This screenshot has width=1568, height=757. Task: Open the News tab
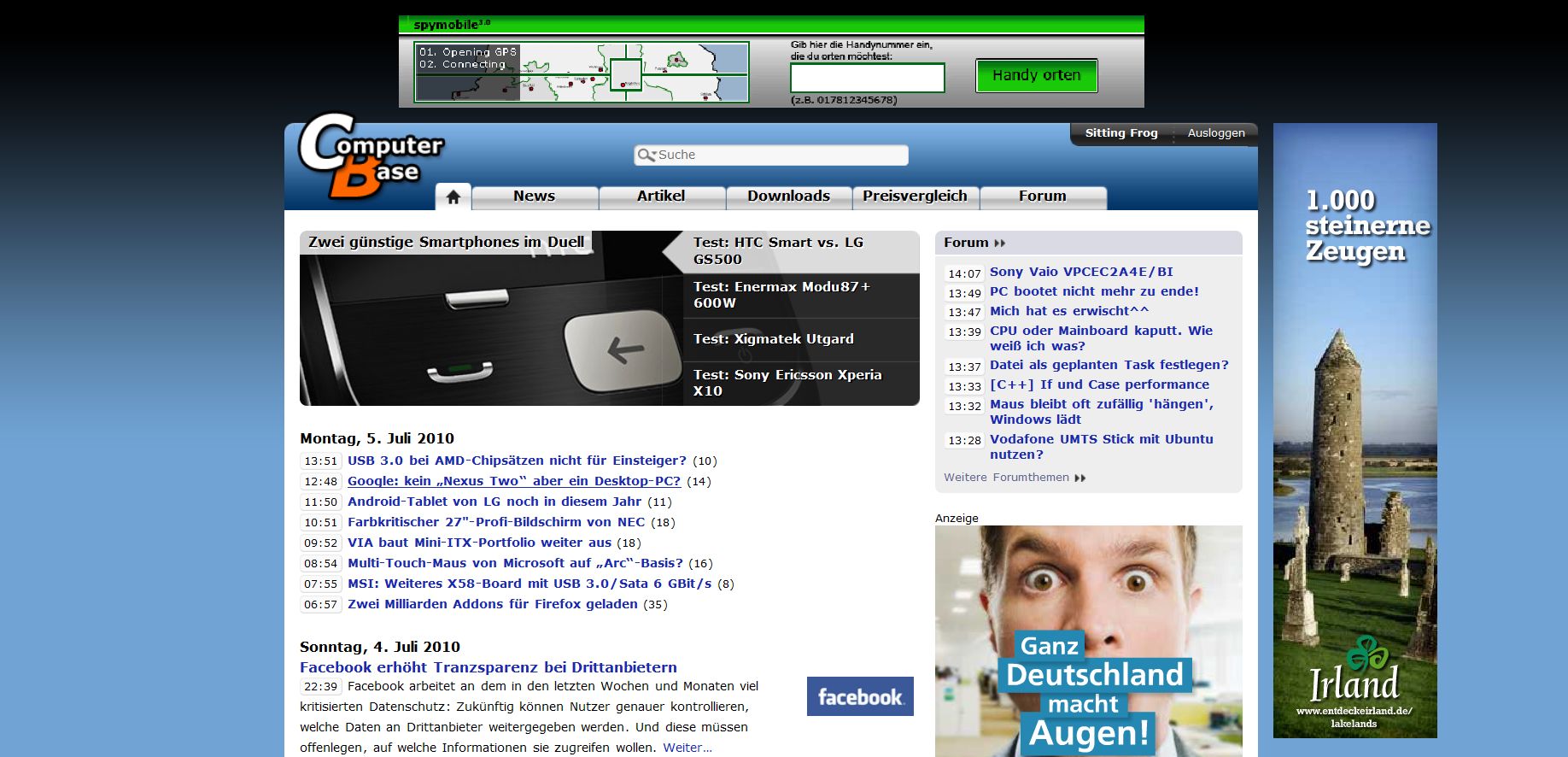pyautogui.click(x=535, y=197)
